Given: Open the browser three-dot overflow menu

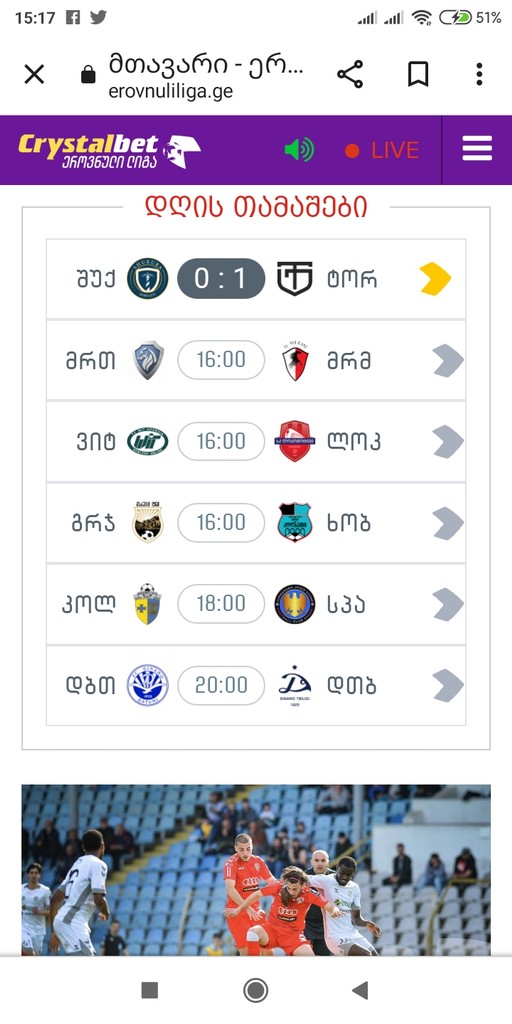Looking at the screenshot, I should pyautogui.click(x=479, y=74).
